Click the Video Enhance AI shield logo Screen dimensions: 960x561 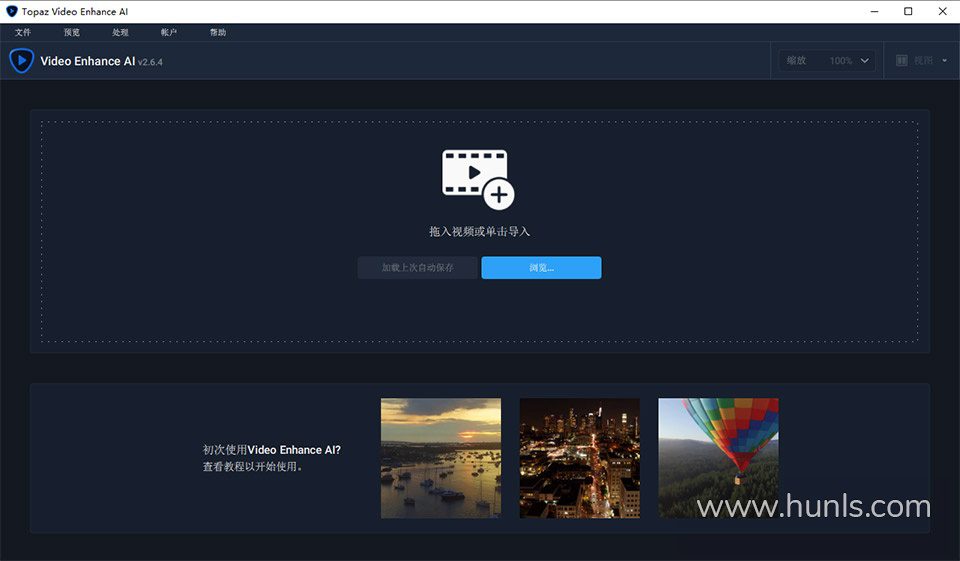(x=21, y=61)
